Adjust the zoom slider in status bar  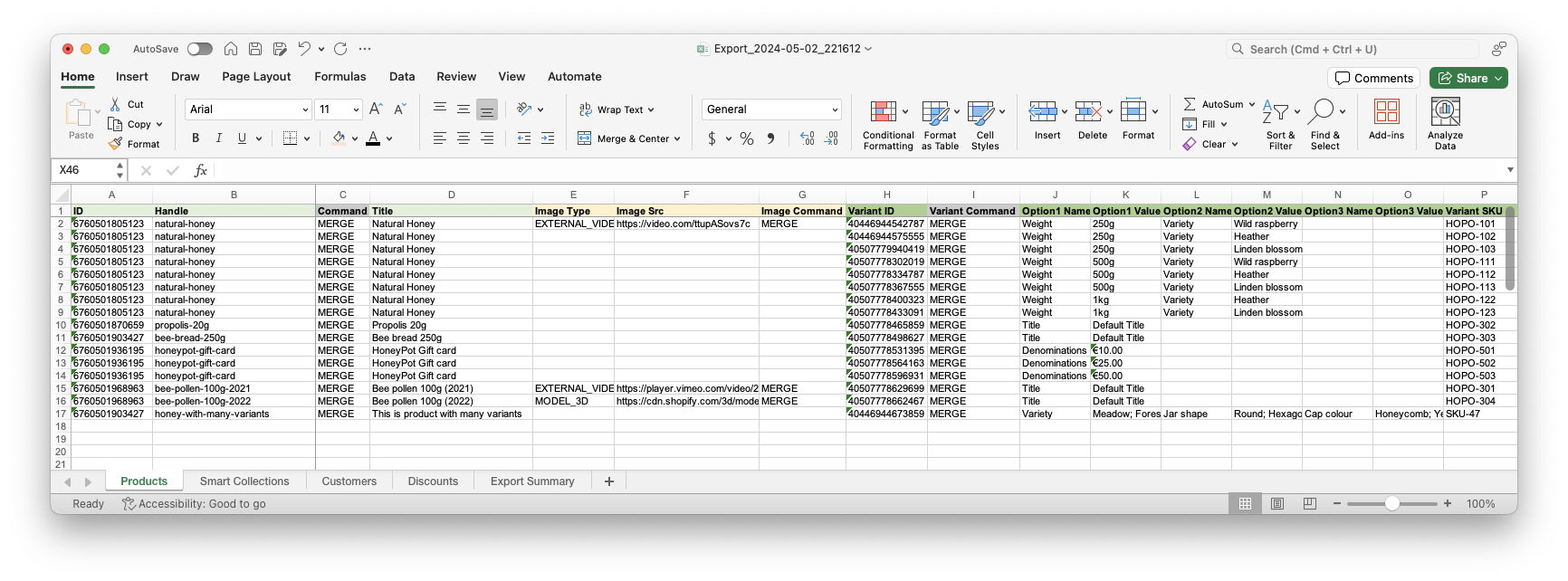(1392, 504)
